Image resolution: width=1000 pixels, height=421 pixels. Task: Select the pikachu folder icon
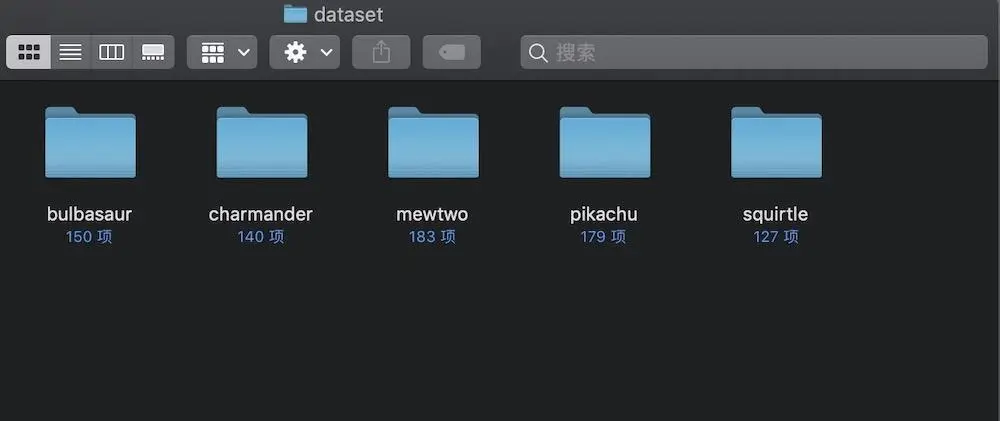pos(605,142)
